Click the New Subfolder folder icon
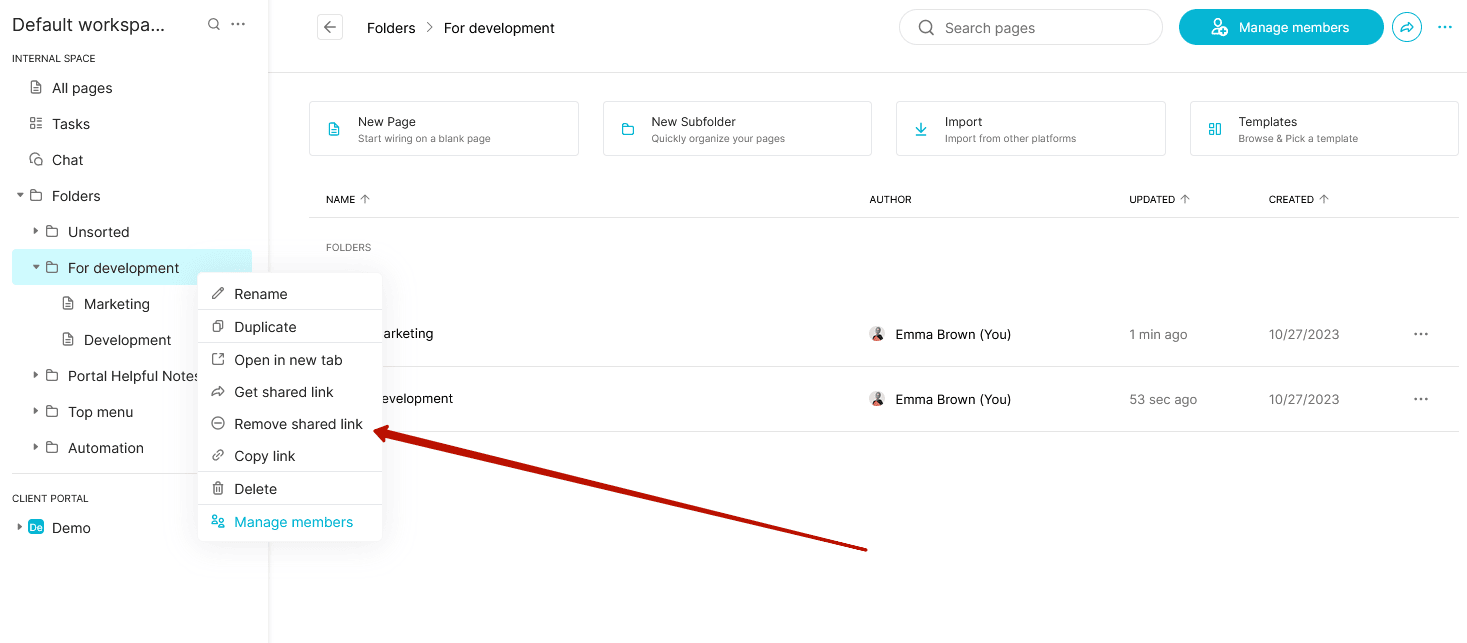1467x643 pixels. click(x=628, y=129)
